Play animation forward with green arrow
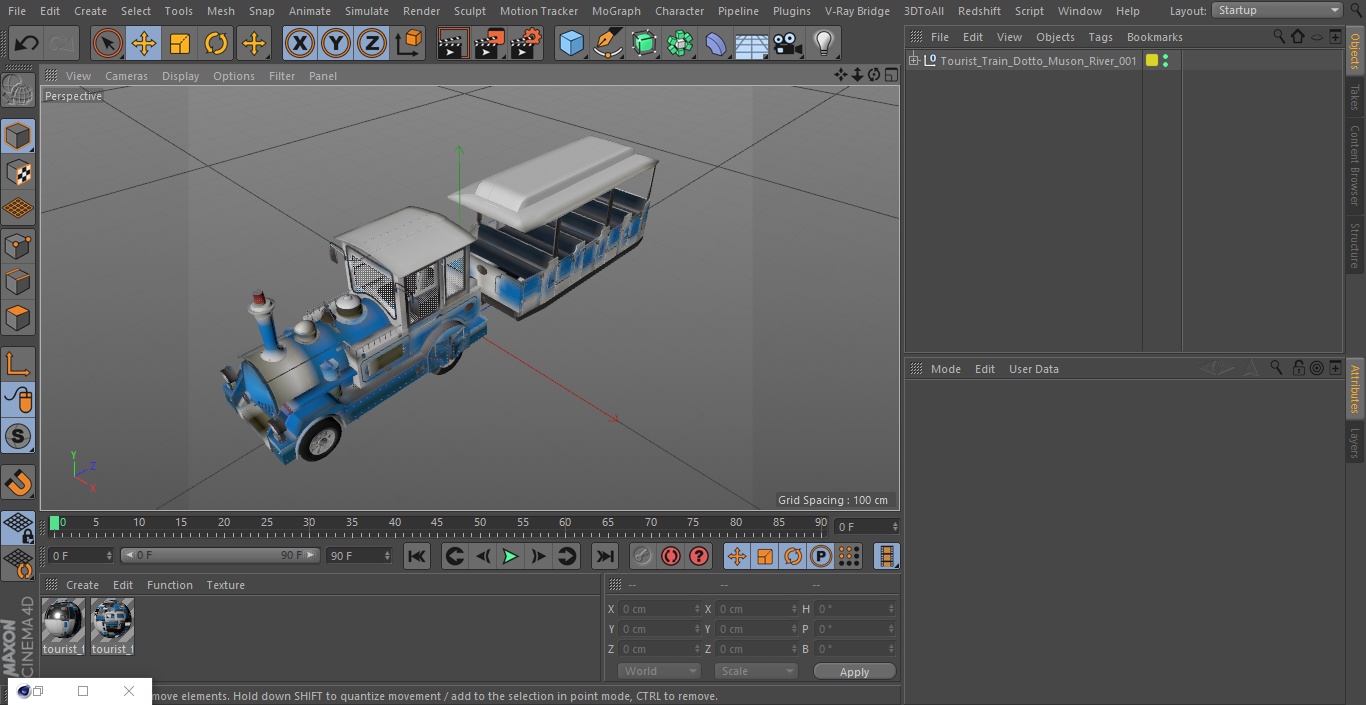The width and height of the screenshot is (1366, 705). point(510,556)
